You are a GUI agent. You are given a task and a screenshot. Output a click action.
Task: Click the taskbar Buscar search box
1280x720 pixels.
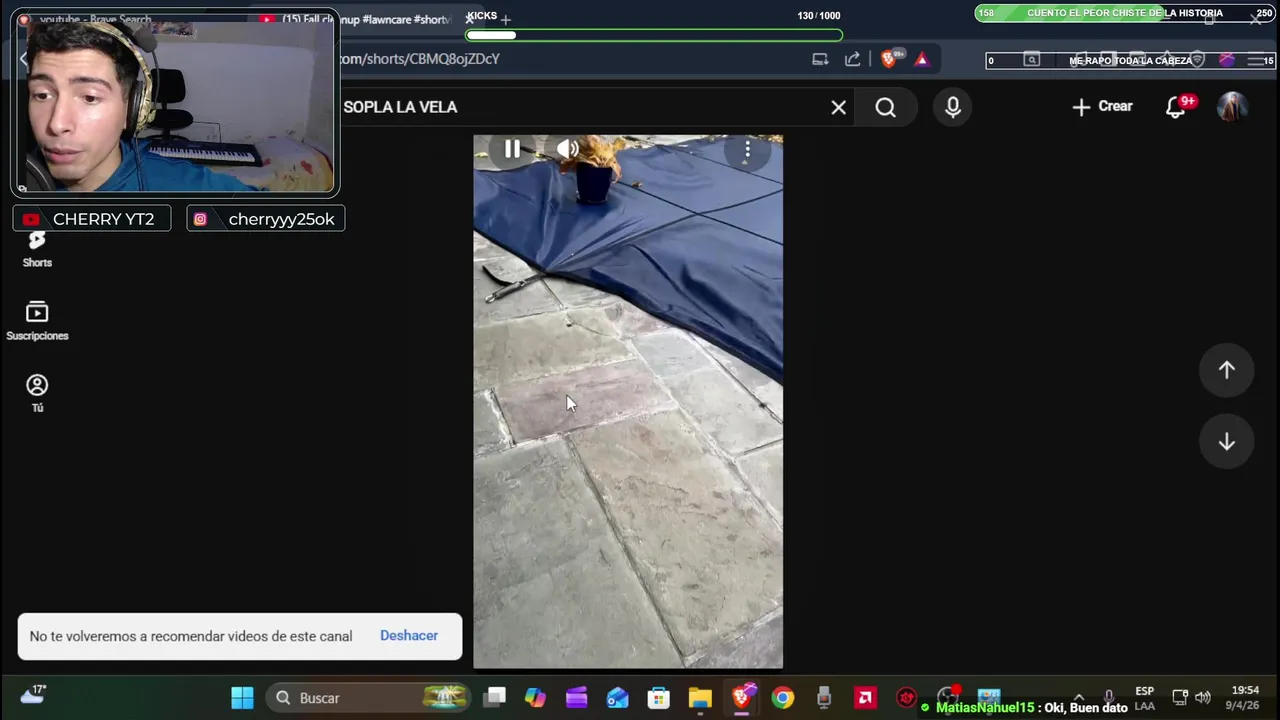[370, 698]
